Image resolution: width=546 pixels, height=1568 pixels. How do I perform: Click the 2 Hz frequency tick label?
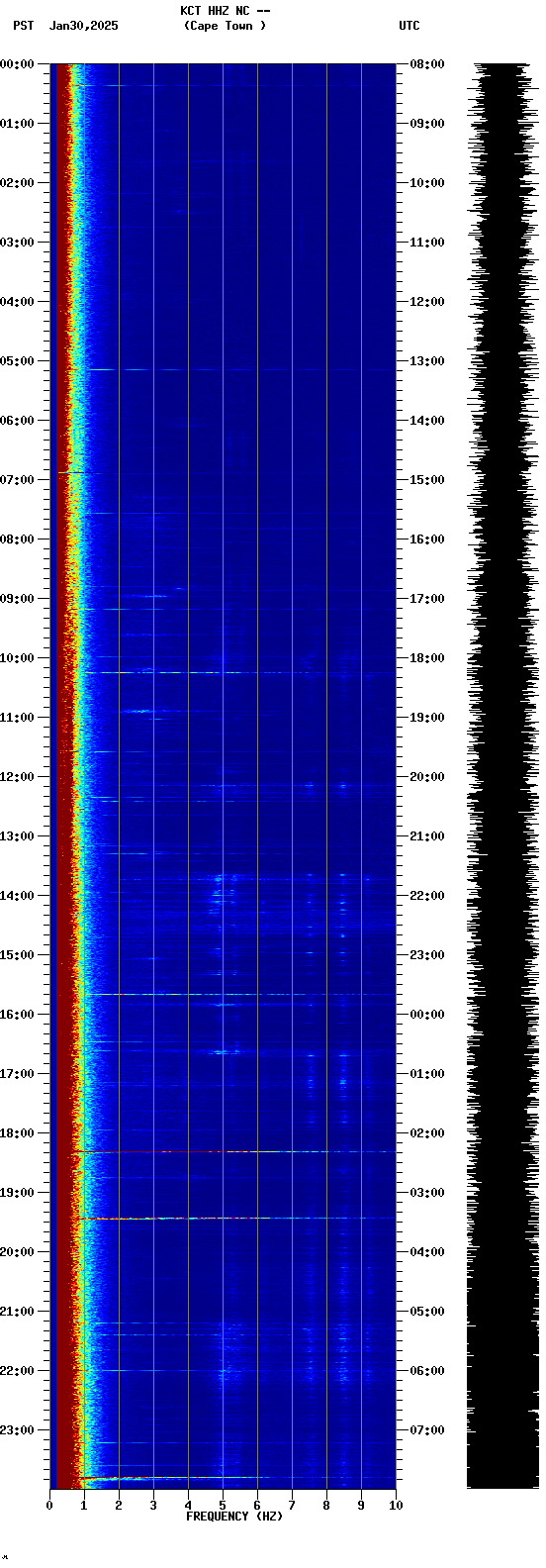[119, 1506]
